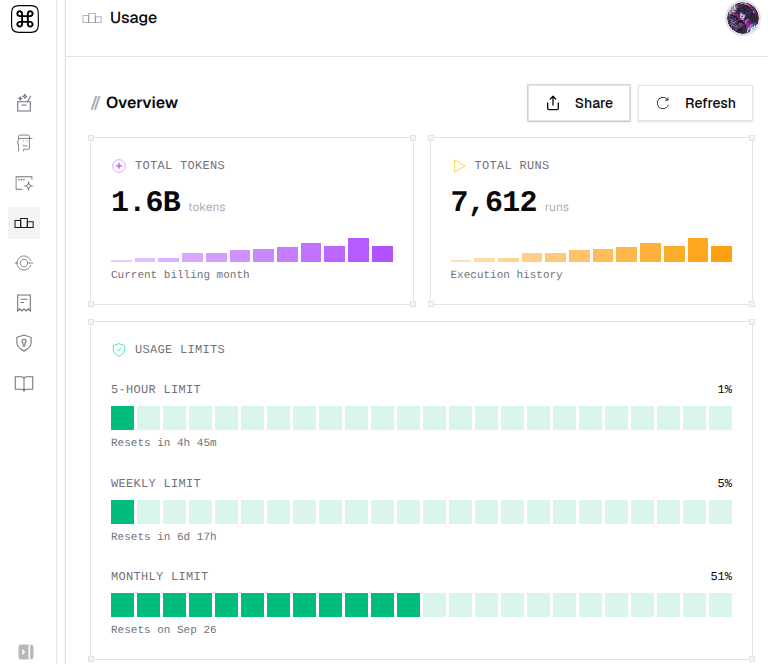The height and width of the screenshot is (664, 768).
Task: Open the book documentation sidebar icon
Action: coord(24,383)
